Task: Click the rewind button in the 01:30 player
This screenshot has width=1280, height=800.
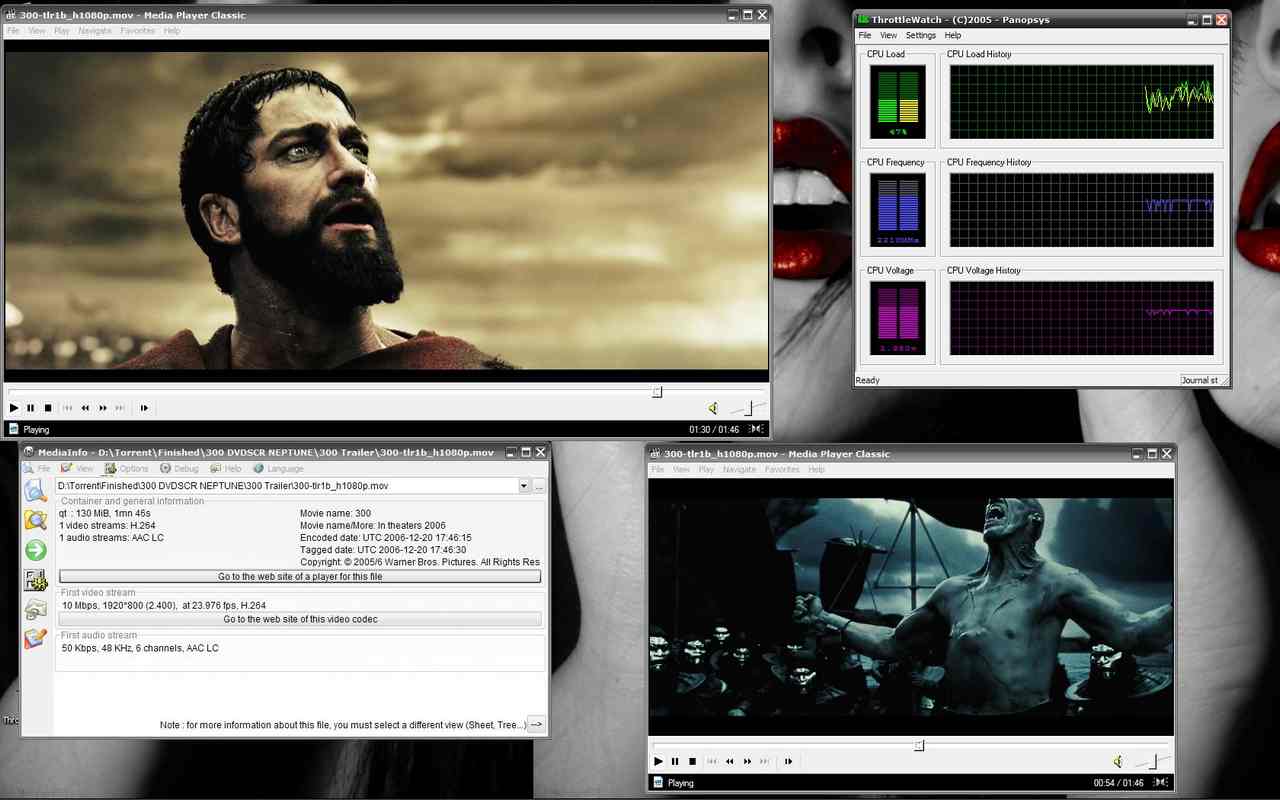Action: coord(86,408)
